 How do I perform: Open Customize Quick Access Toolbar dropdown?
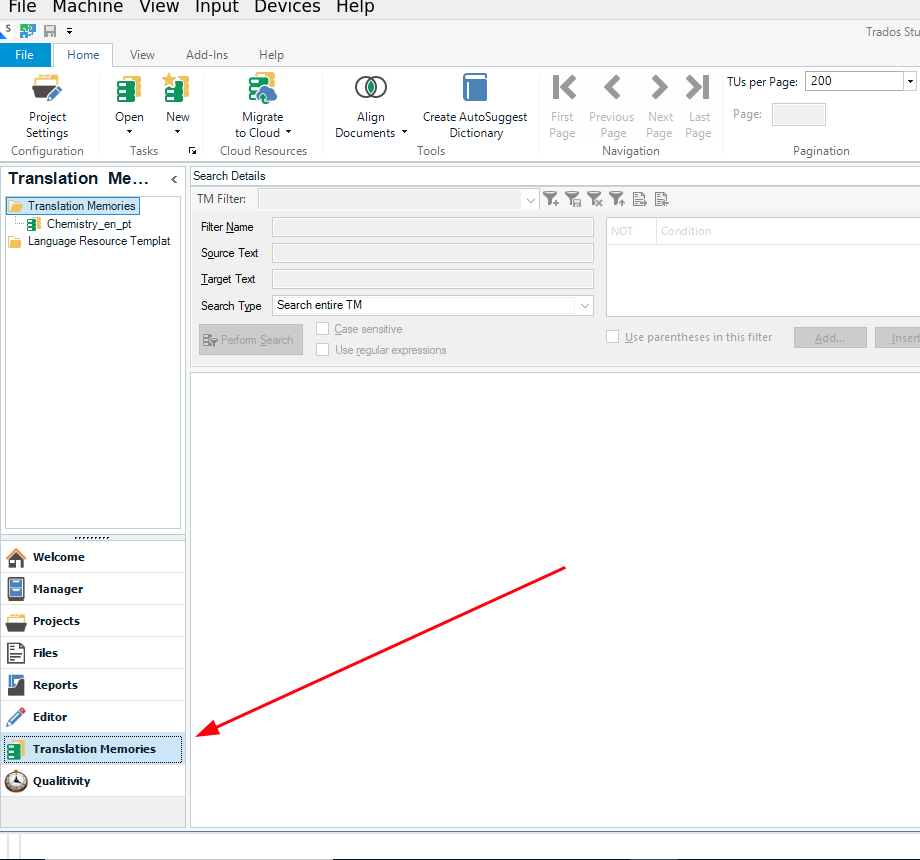69,31
